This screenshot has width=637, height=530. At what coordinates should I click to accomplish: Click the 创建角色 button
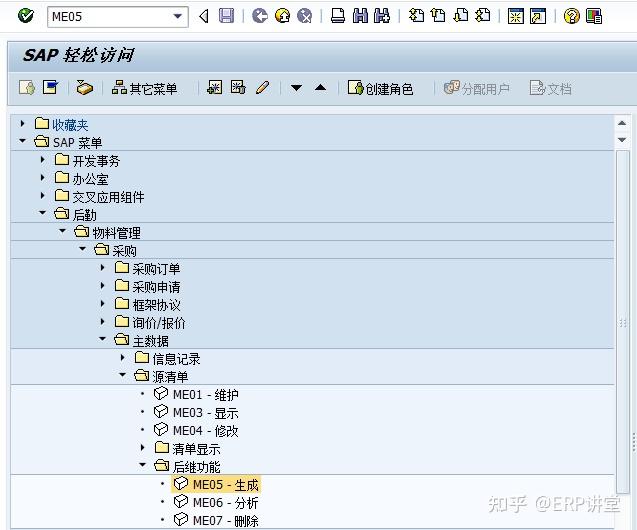pos(380,88)
